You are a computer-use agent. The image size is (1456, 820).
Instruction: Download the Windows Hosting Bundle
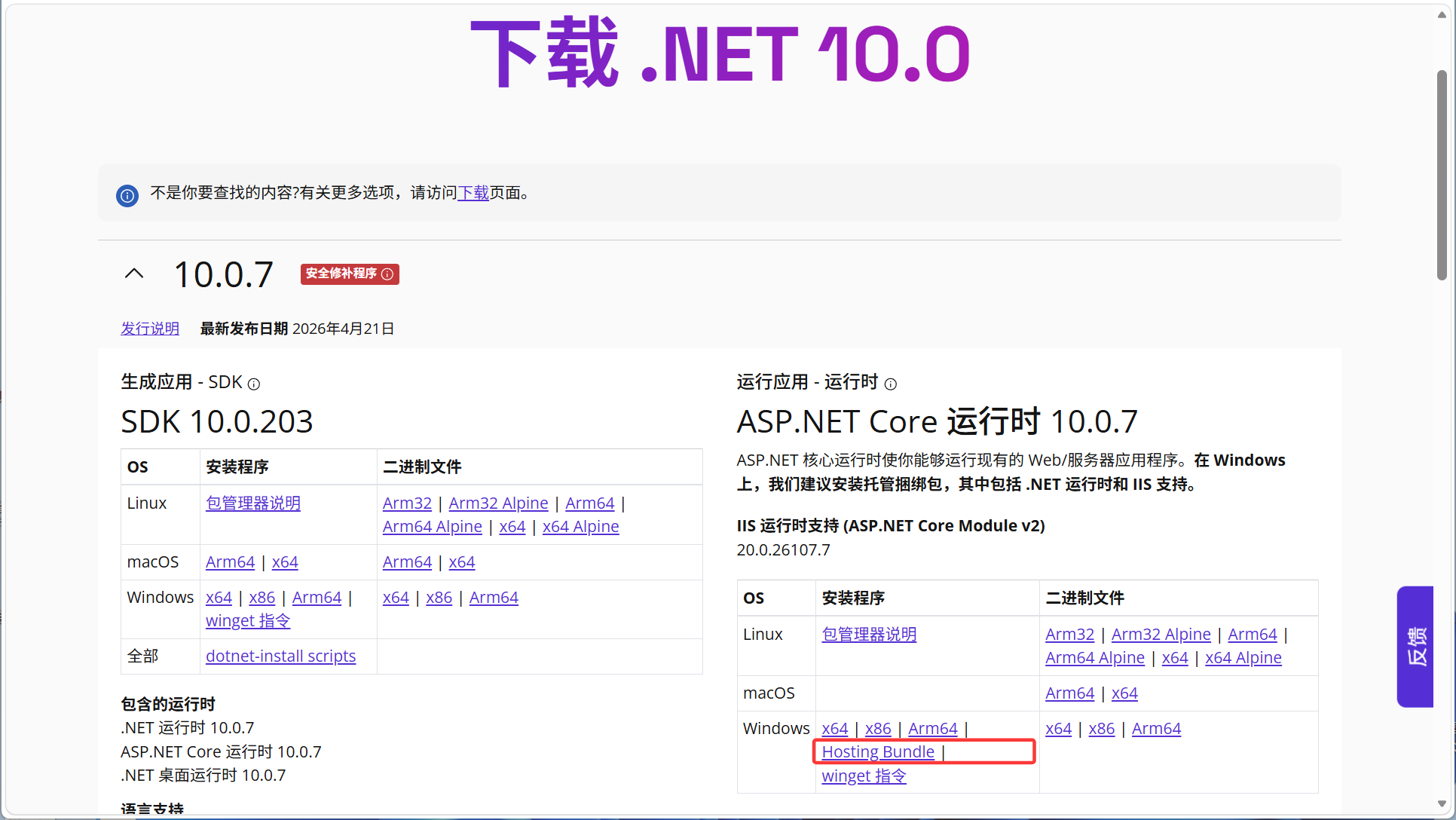click(878, 751)
